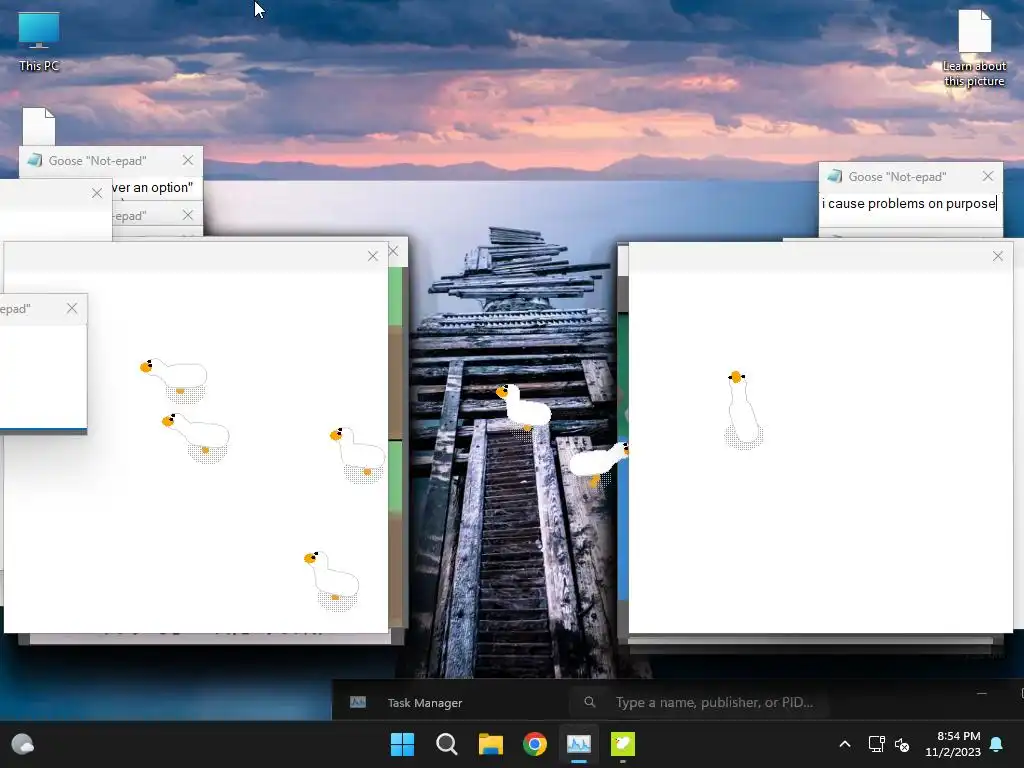The image size is (1024, 768).
Task: Minimize the Task Manager window
Action: [982, 693]
